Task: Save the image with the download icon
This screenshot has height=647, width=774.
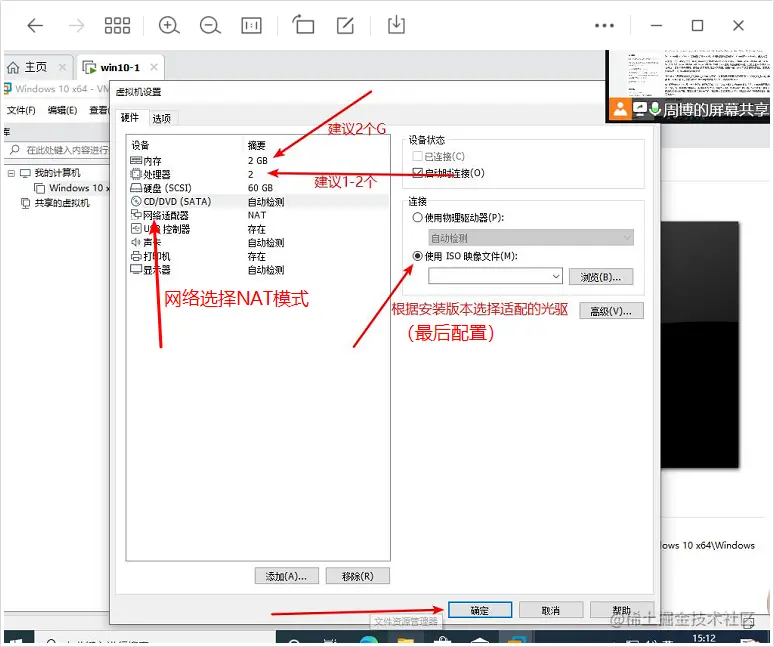Action: pyautogui.click(x=396, y=25)
